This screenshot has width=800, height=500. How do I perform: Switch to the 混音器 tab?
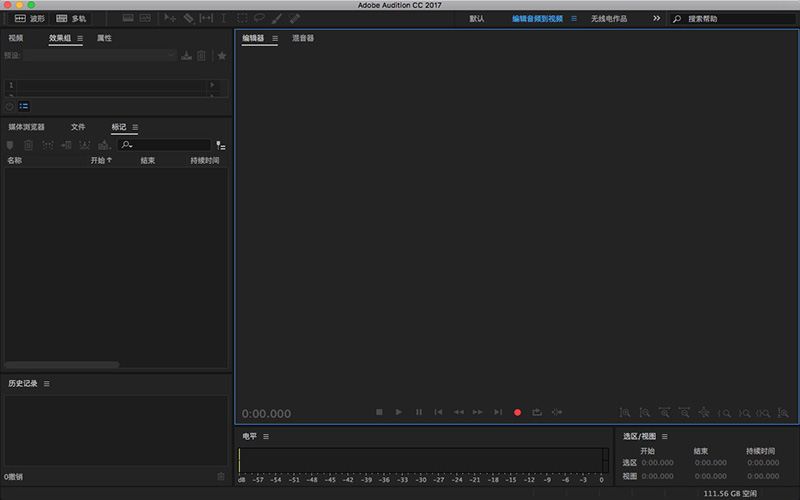tap(303, 38)
